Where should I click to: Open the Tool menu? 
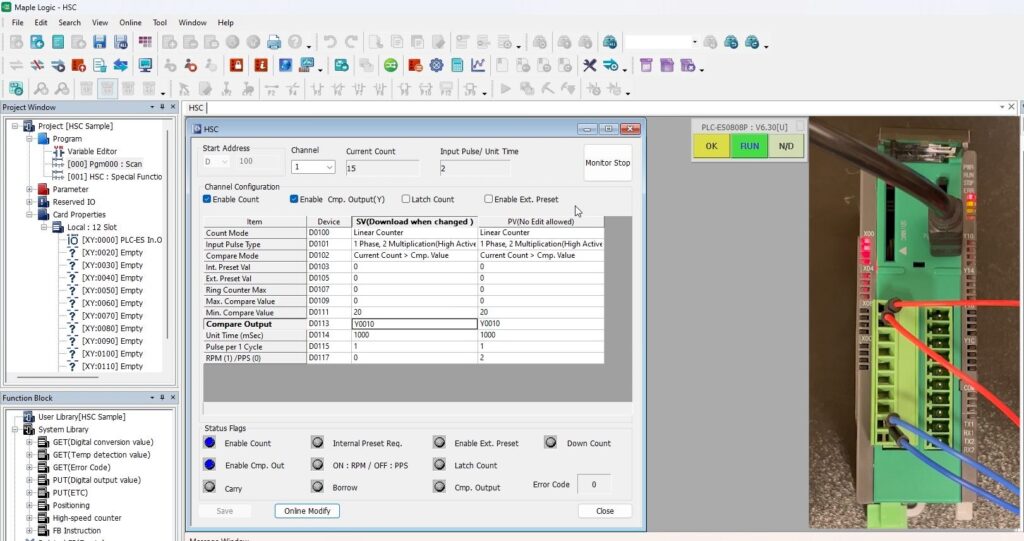pos(159,22)
